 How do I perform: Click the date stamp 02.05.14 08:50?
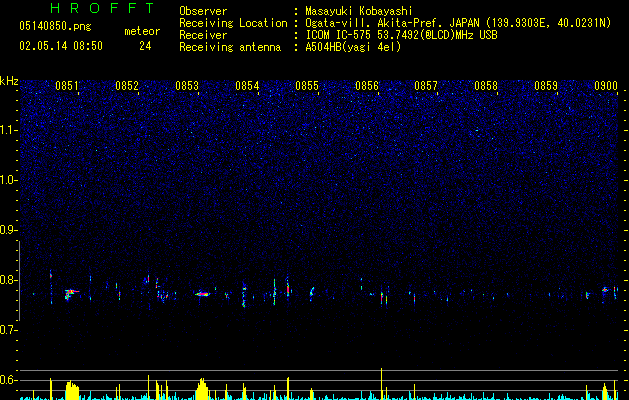click(x=61, y=46)
